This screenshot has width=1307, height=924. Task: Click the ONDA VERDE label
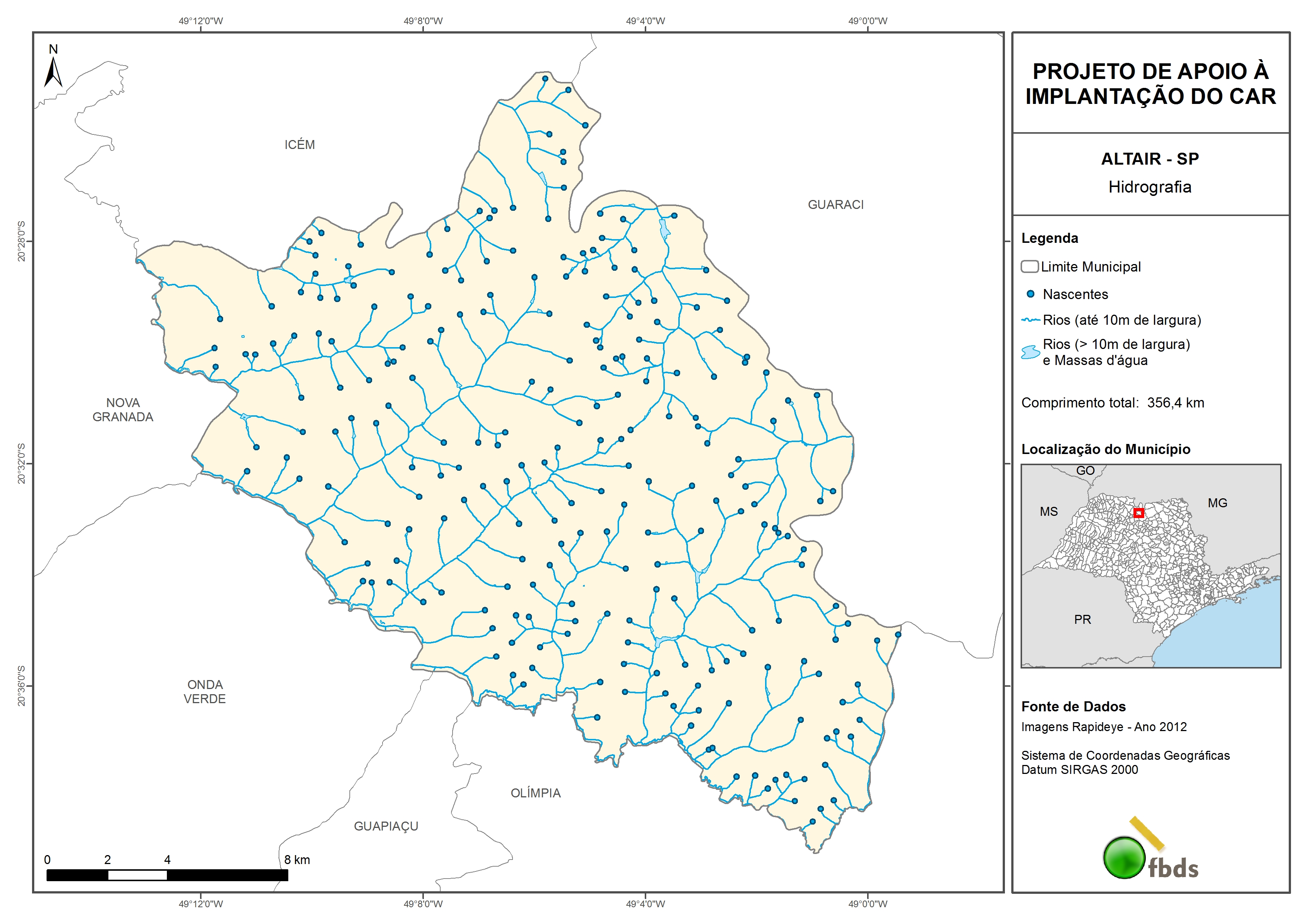click(x=204, y=692)
